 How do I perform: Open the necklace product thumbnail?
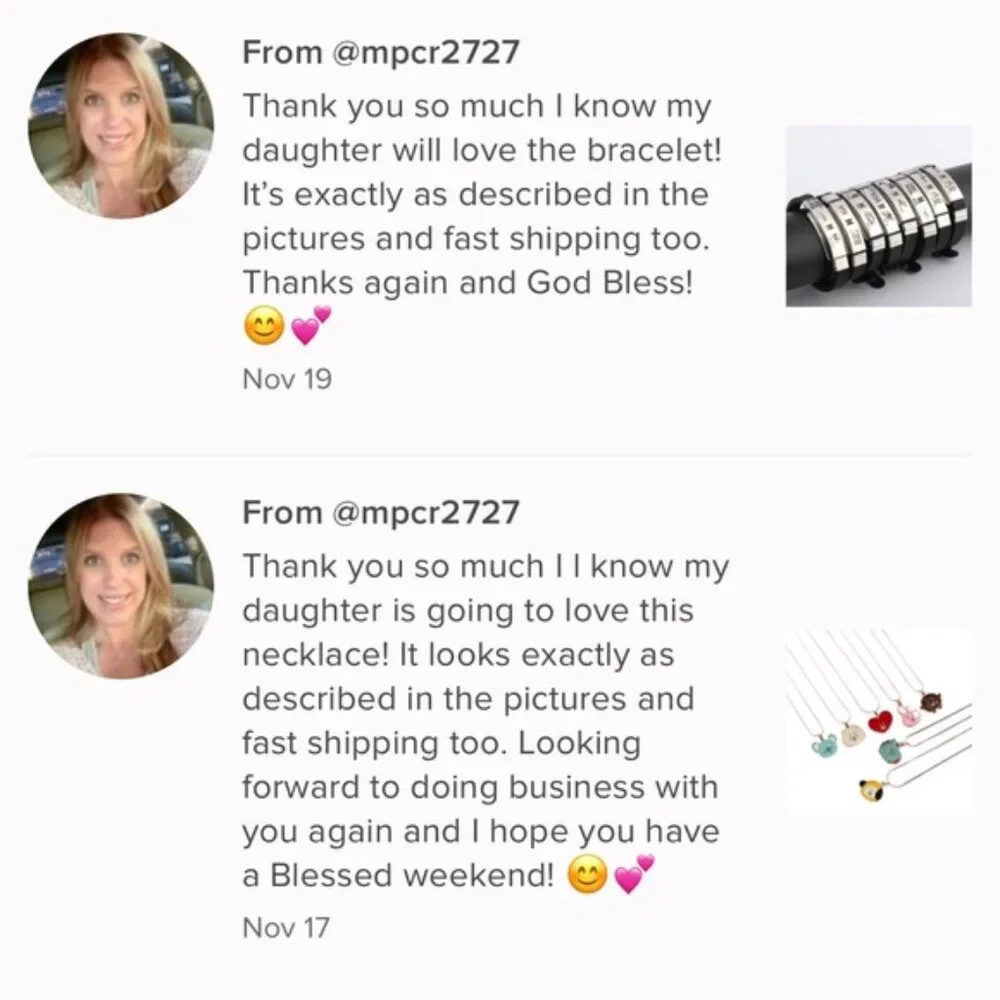point(878,720)
